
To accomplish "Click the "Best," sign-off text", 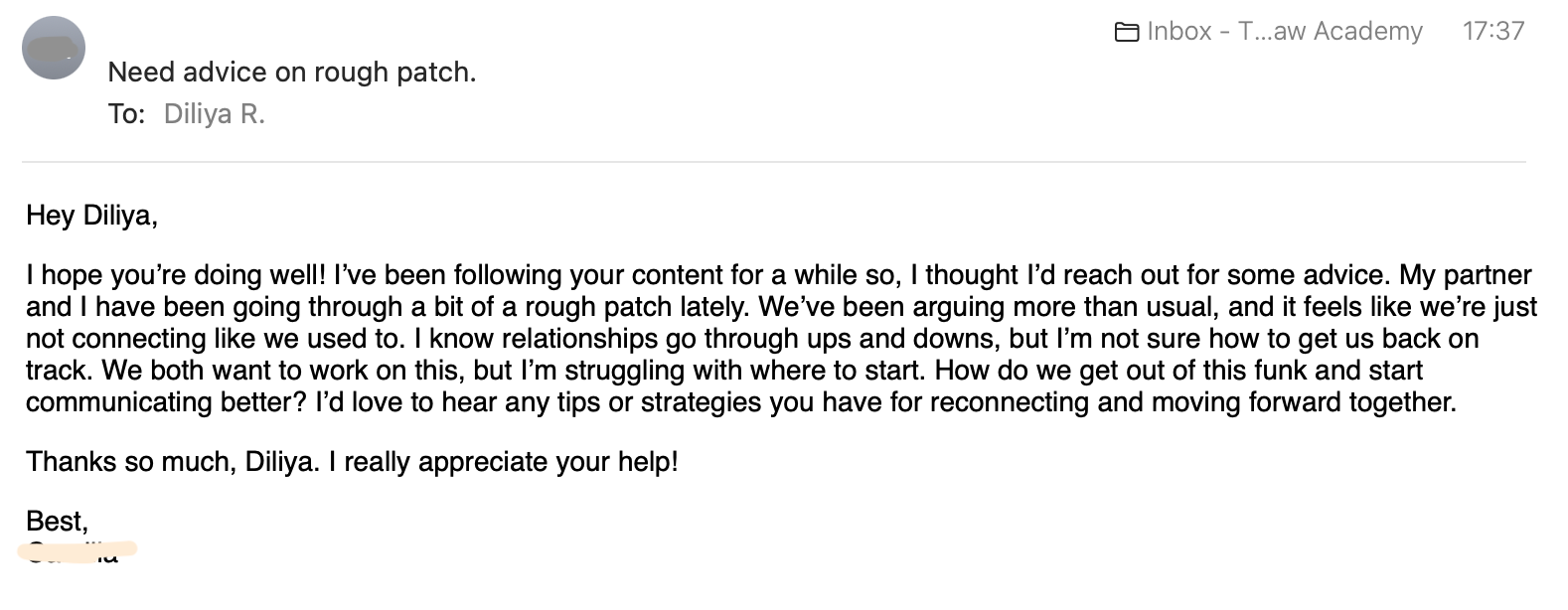I will point(58,522).
